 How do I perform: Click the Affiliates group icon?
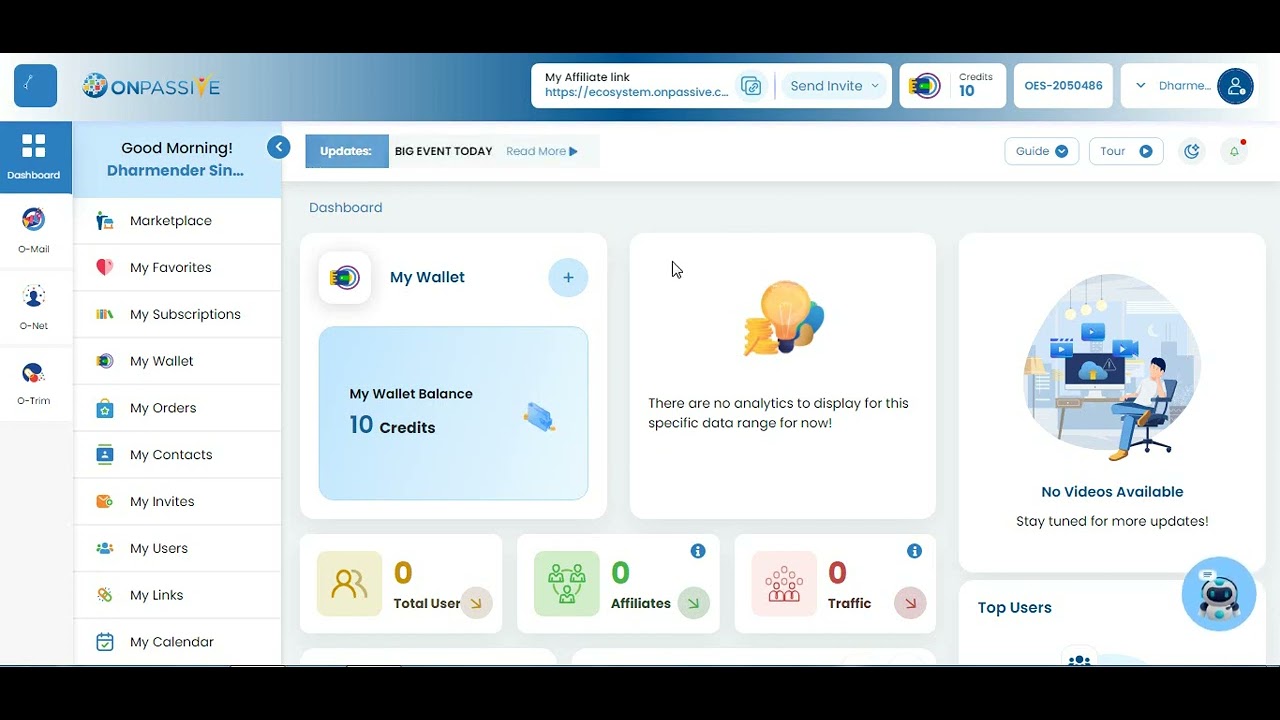567,584
